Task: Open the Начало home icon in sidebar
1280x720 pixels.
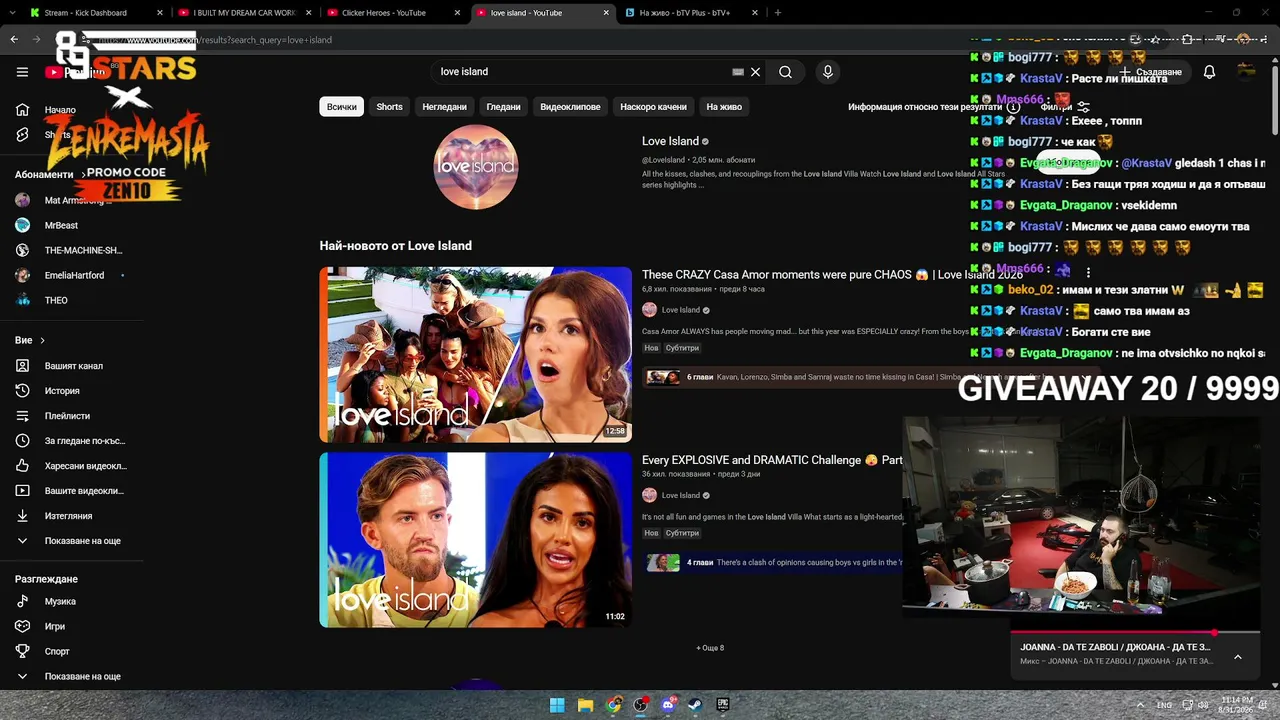Action: (x=22, y=110)
